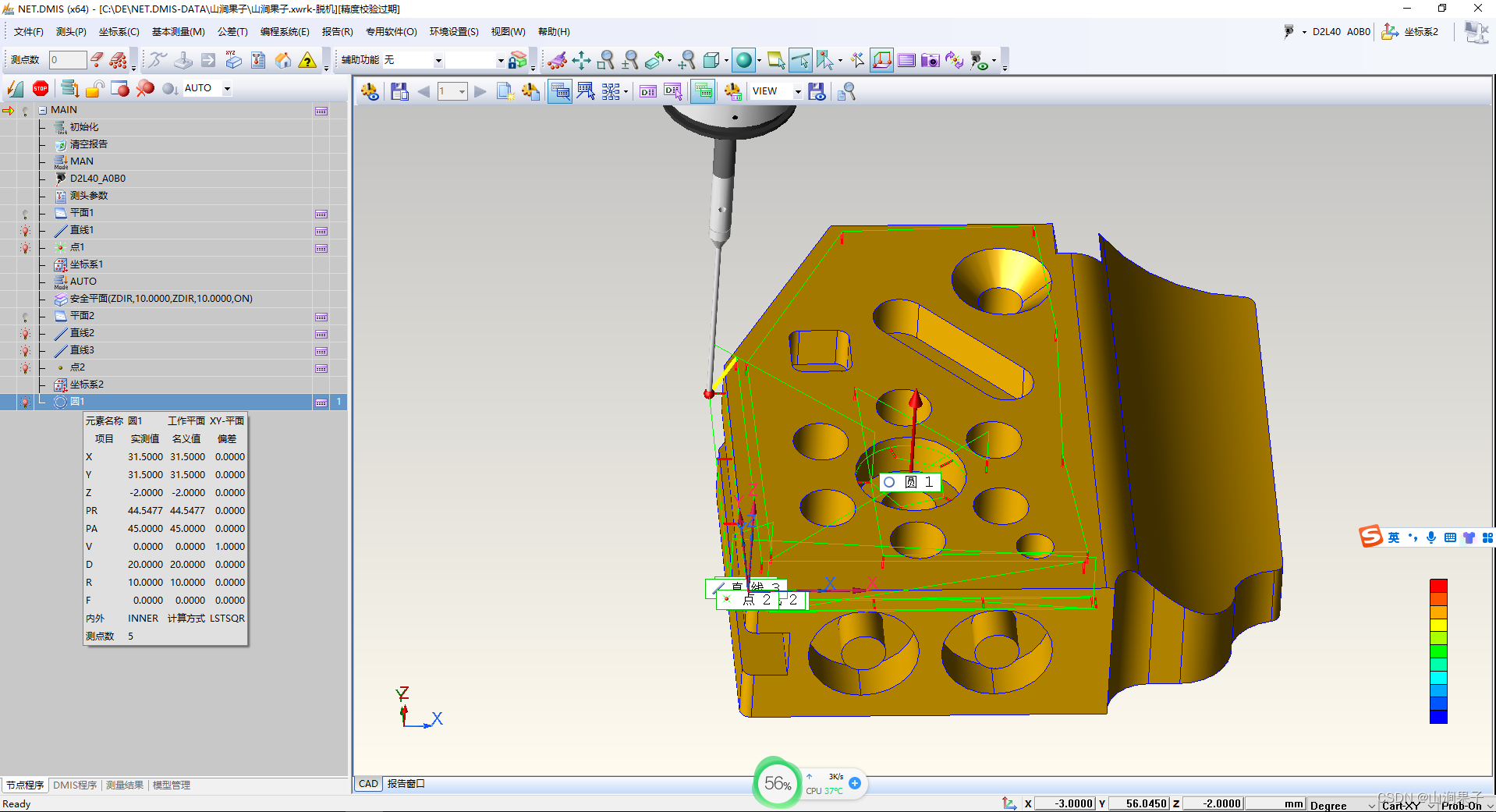Switch to the 测量结果 tab
The height and width of the screenshot is (812, 1496).
pyautogui.click(x=125, y=785)
